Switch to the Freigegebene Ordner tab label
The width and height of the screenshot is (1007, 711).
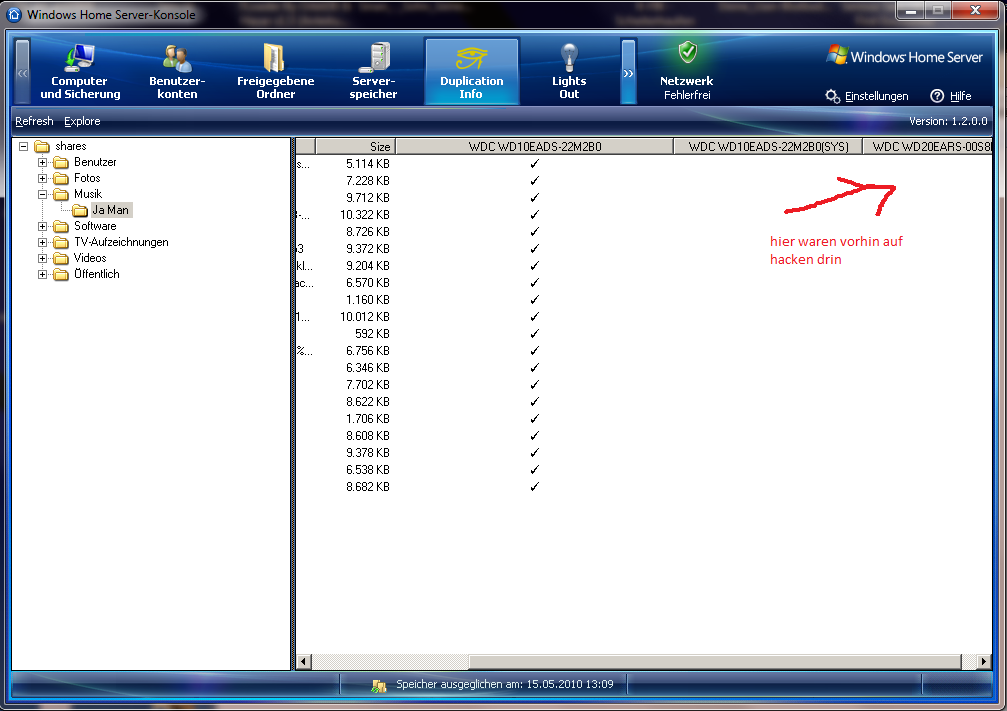(276, 87)
